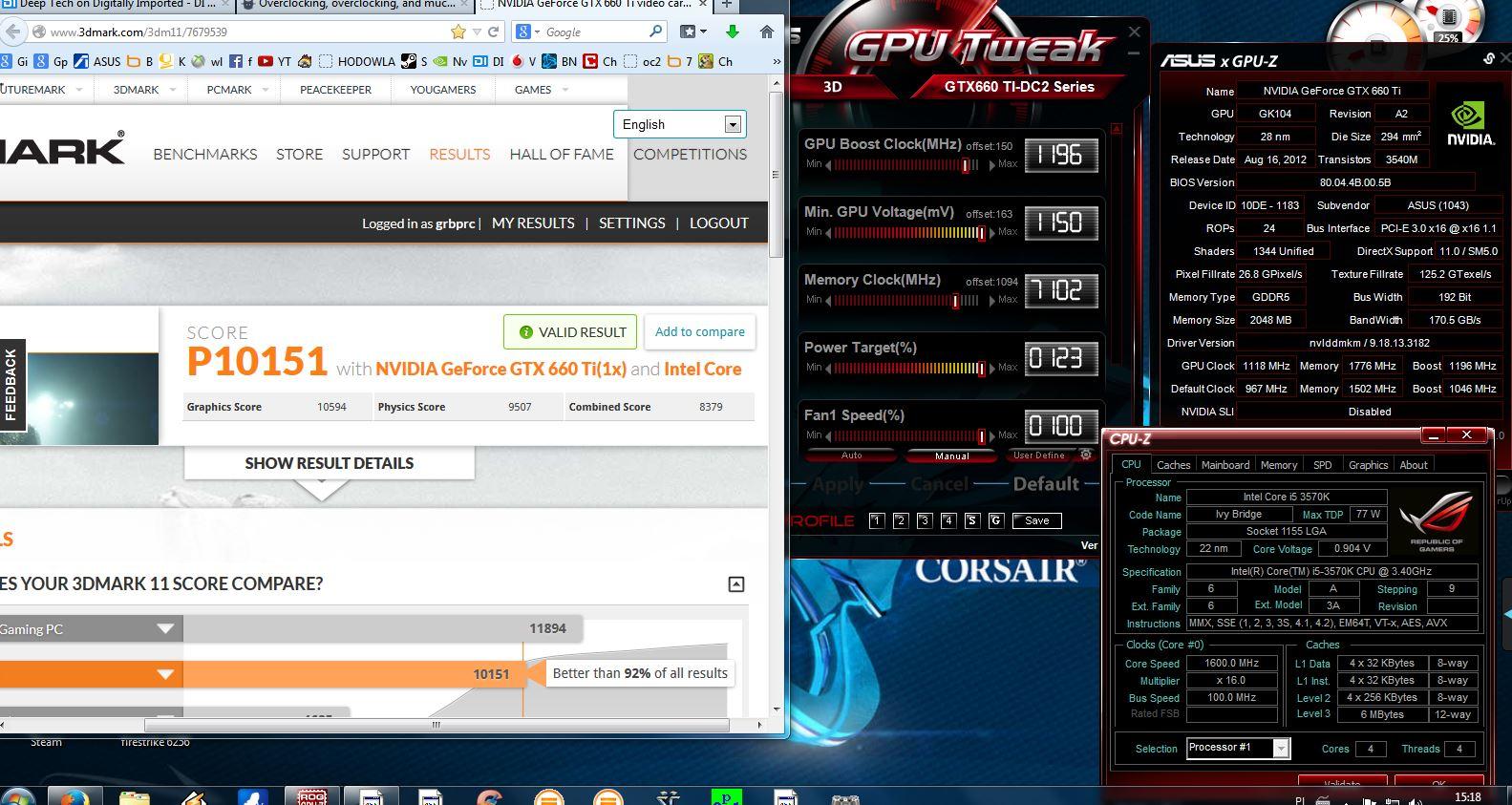Open the oc2 bookmark
The width and height of the screenshot is (1512, 805).
pyautogui.click(x=642, y=61)
